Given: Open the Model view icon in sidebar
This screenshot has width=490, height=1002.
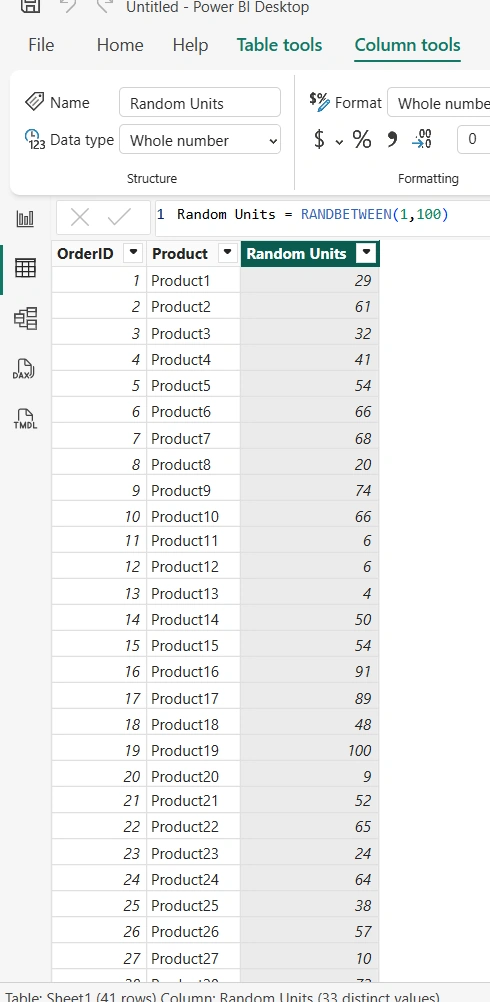Looking at the screenshot, I should click(x=26, y=318).
